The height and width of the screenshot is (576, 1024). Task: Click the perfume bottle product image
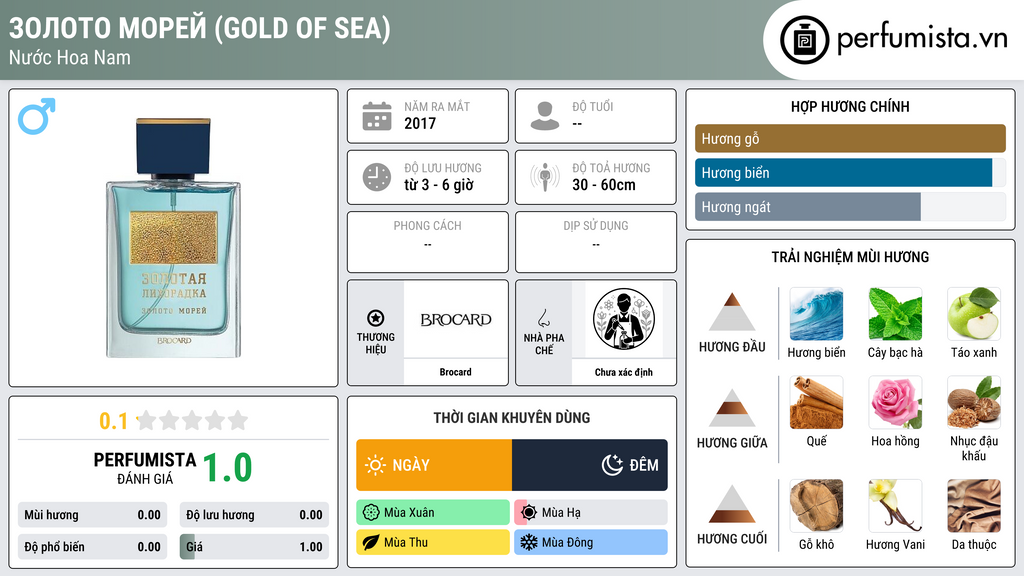coord(174,238)
